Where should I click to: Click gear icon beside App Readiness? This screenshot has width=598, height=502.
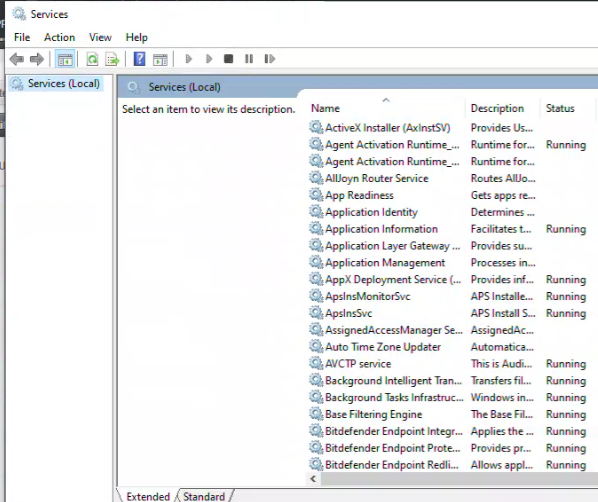pyautogui.click(x=316, y=195)
